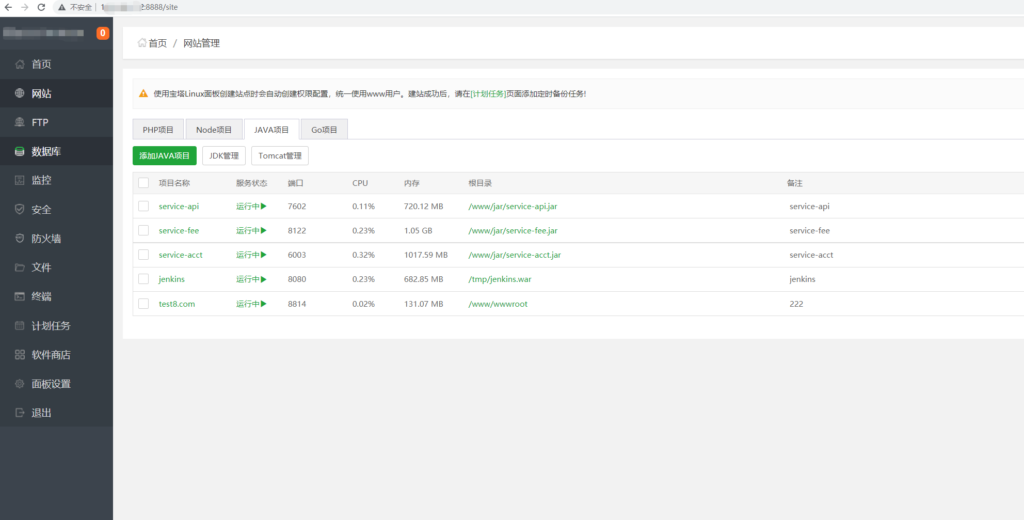This screenshot has width=1024, height=520.
Task: Open path /www/jar/service-api.jar
Action: pos(513,206)
